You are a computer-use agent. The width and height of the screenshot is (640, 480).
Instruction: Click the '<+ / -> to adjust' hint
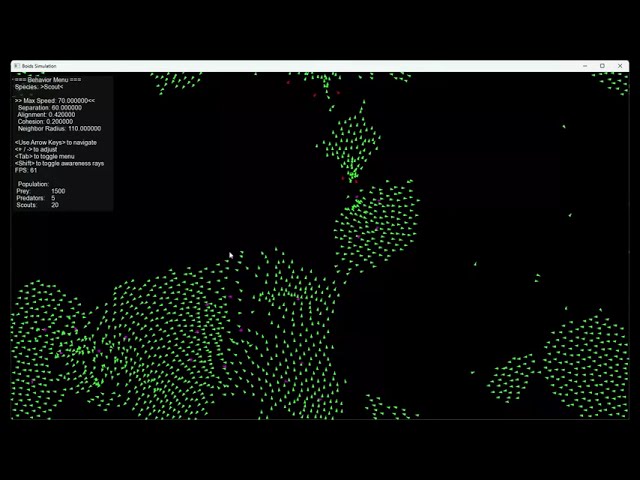pyautogui.click(x=36, y=149)
